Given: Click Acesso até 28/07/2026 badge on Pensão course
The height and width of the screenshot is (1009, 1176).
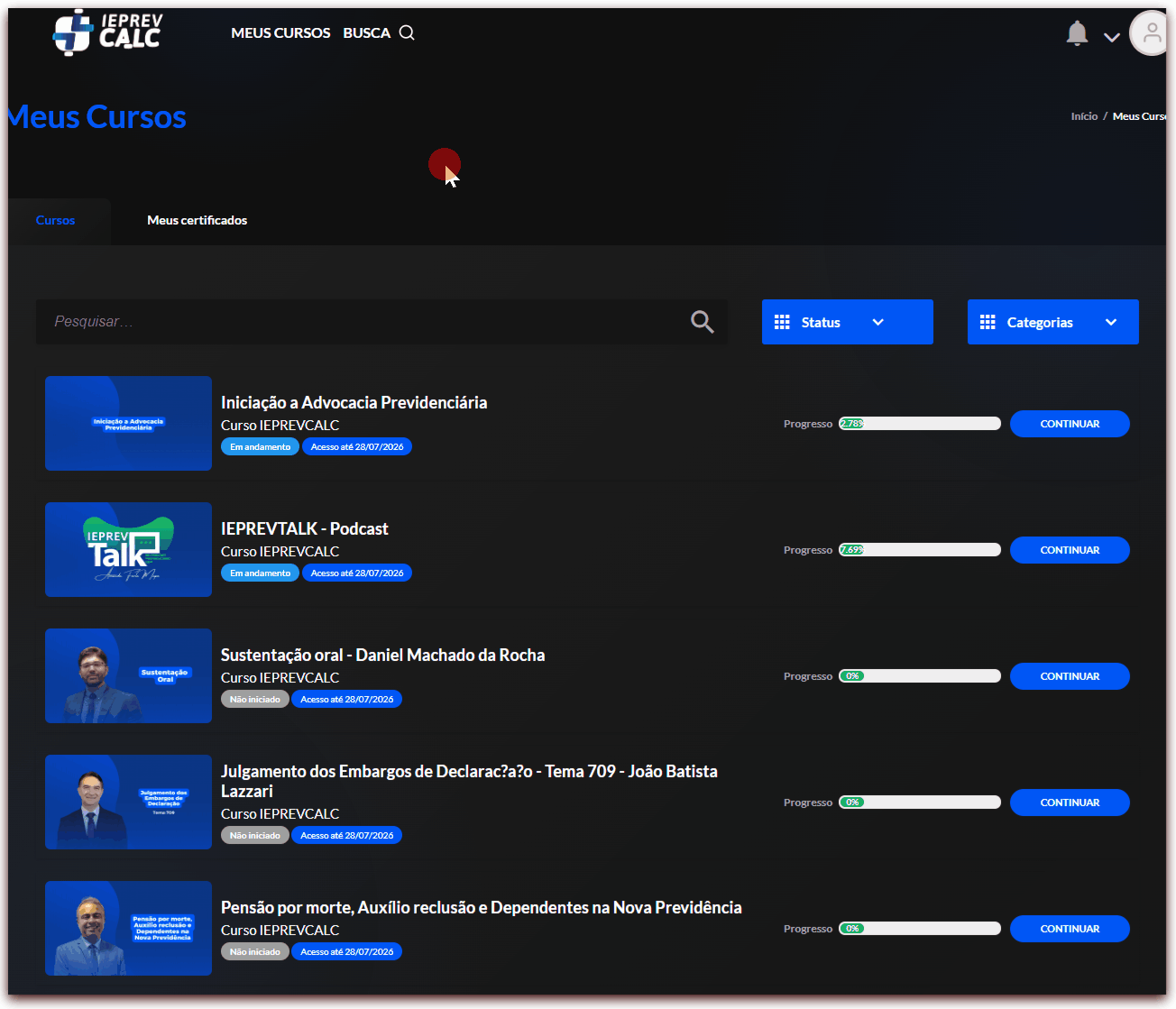Looking at the screenshot, I should [346, 951].
